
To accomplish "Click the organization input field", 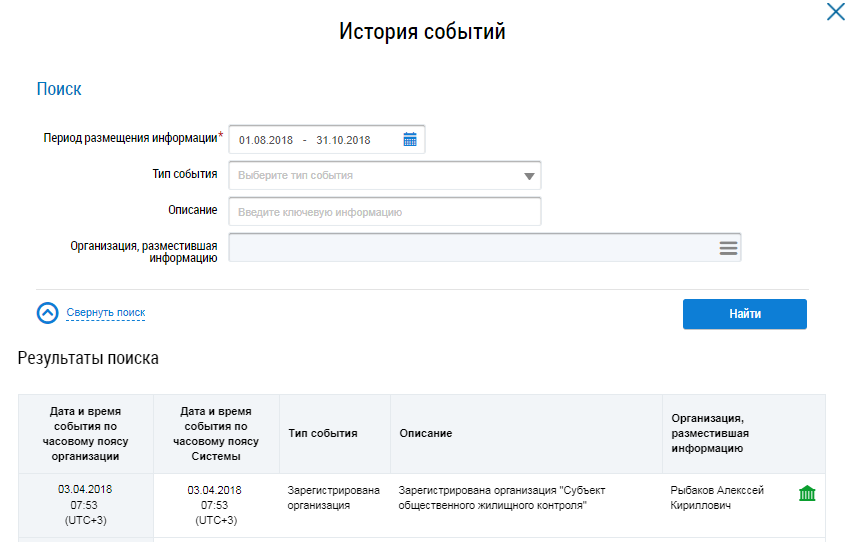I will (470, 248).
